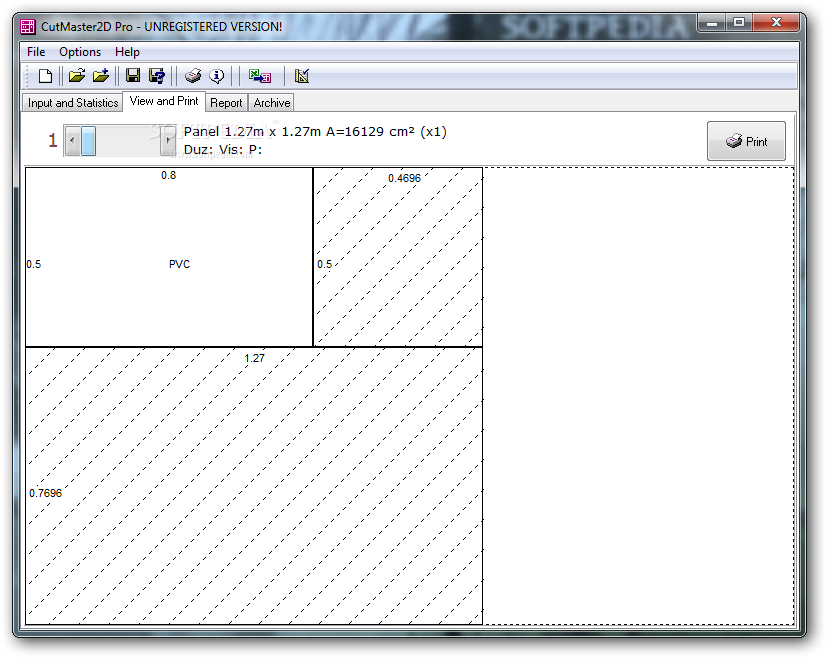Click the large hatched piece labeled 1.27

click(x=254, y=486)
